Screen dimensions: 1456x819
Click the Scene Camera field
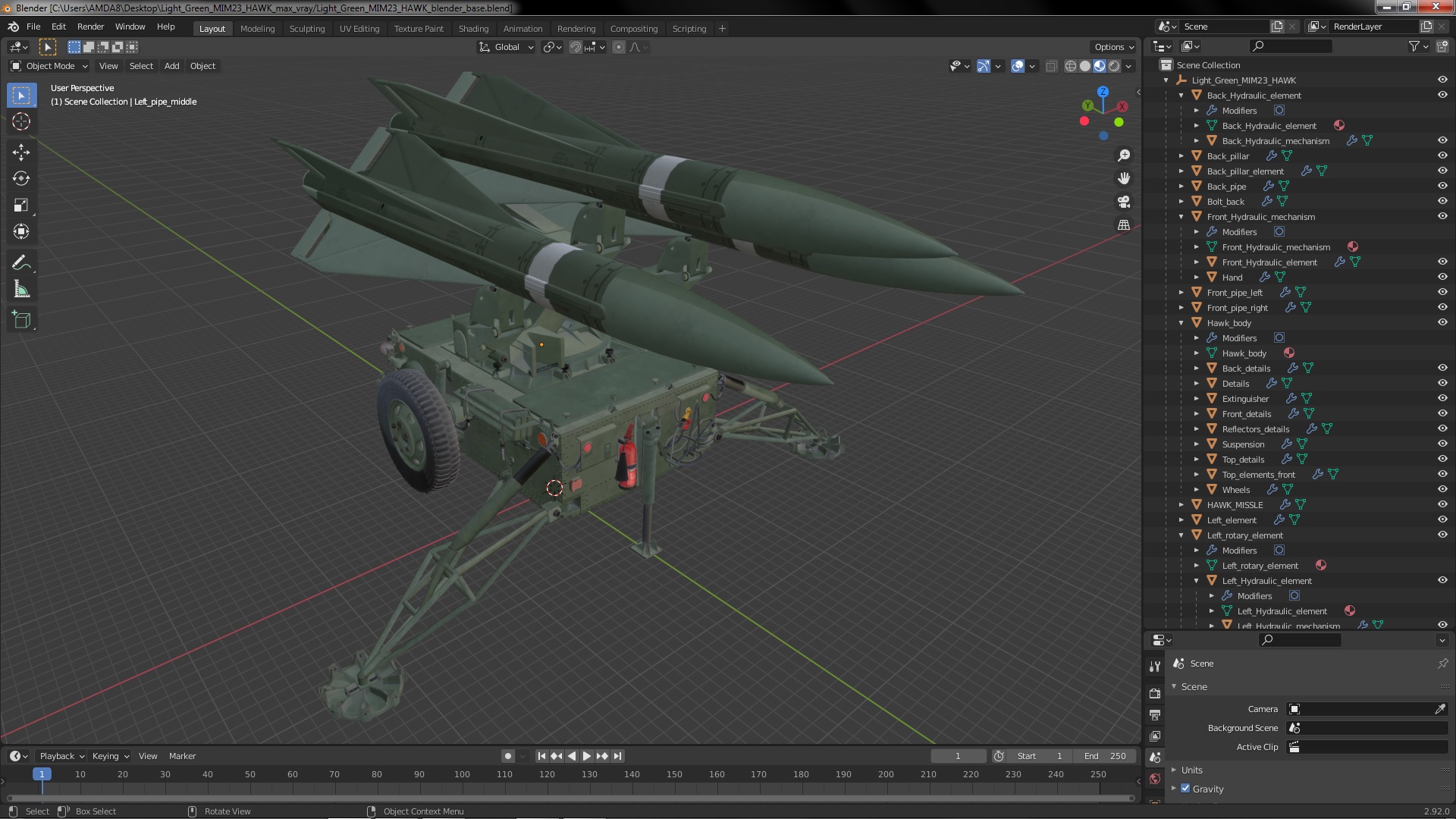[x=1368, y=709]
